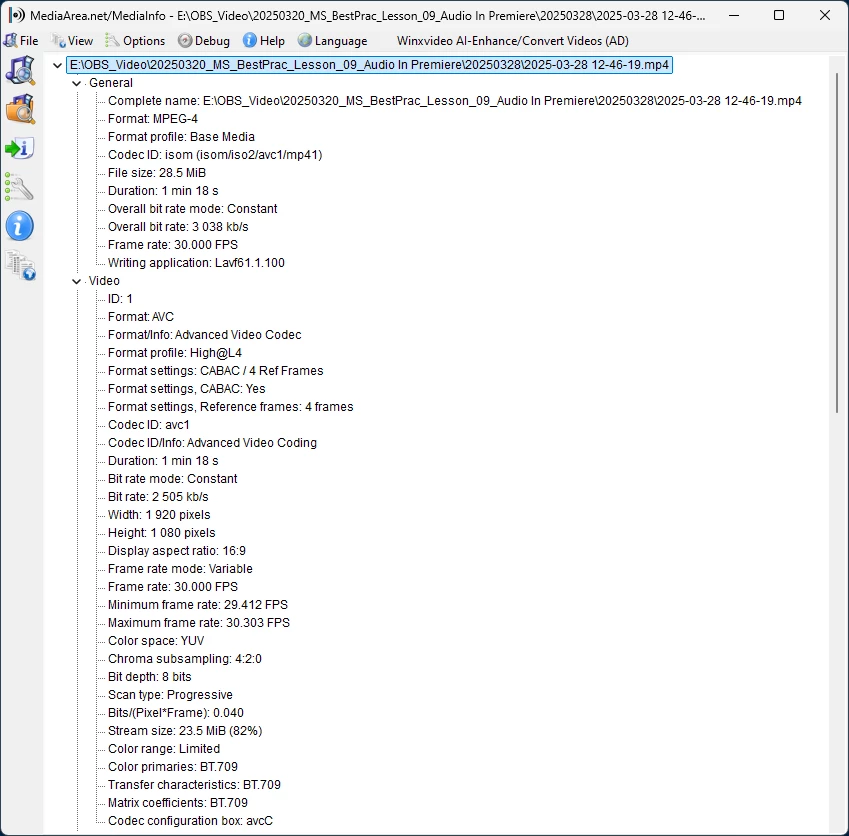Select 'Transfer characteristics: BT.709' row
The width and height of the screenshot is (849, 836).
pos(194,785)
